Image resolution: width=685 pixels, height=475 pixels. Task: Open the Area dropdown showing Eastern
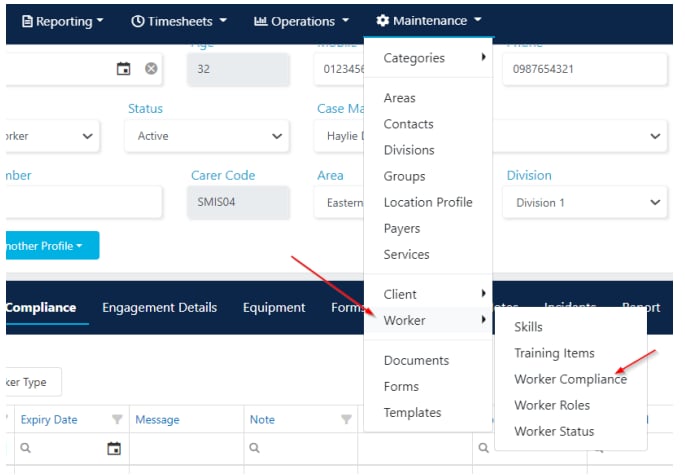(339, 202)
